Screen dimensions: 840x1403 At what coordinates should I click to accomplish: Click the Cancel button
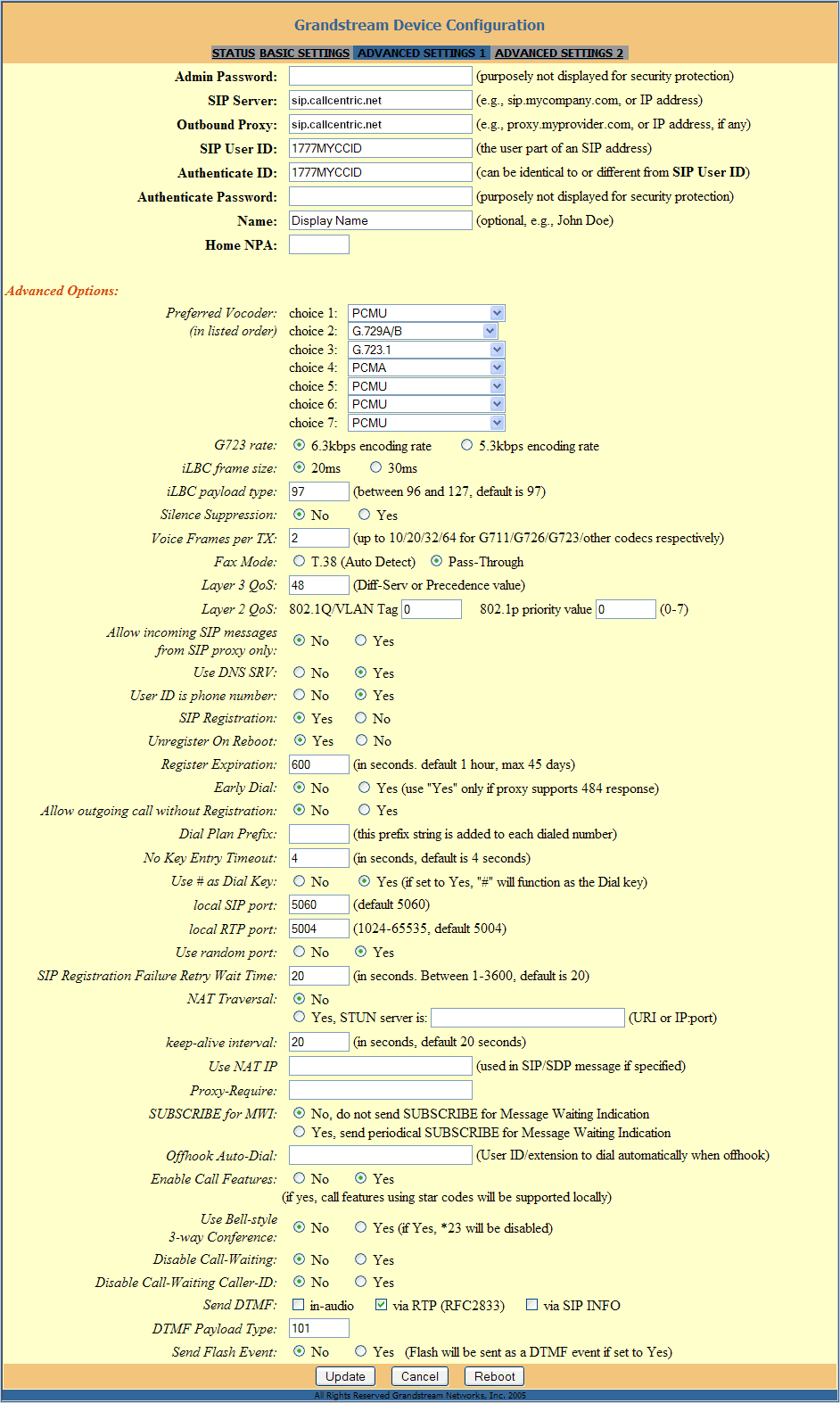(x=420, y=1376)
